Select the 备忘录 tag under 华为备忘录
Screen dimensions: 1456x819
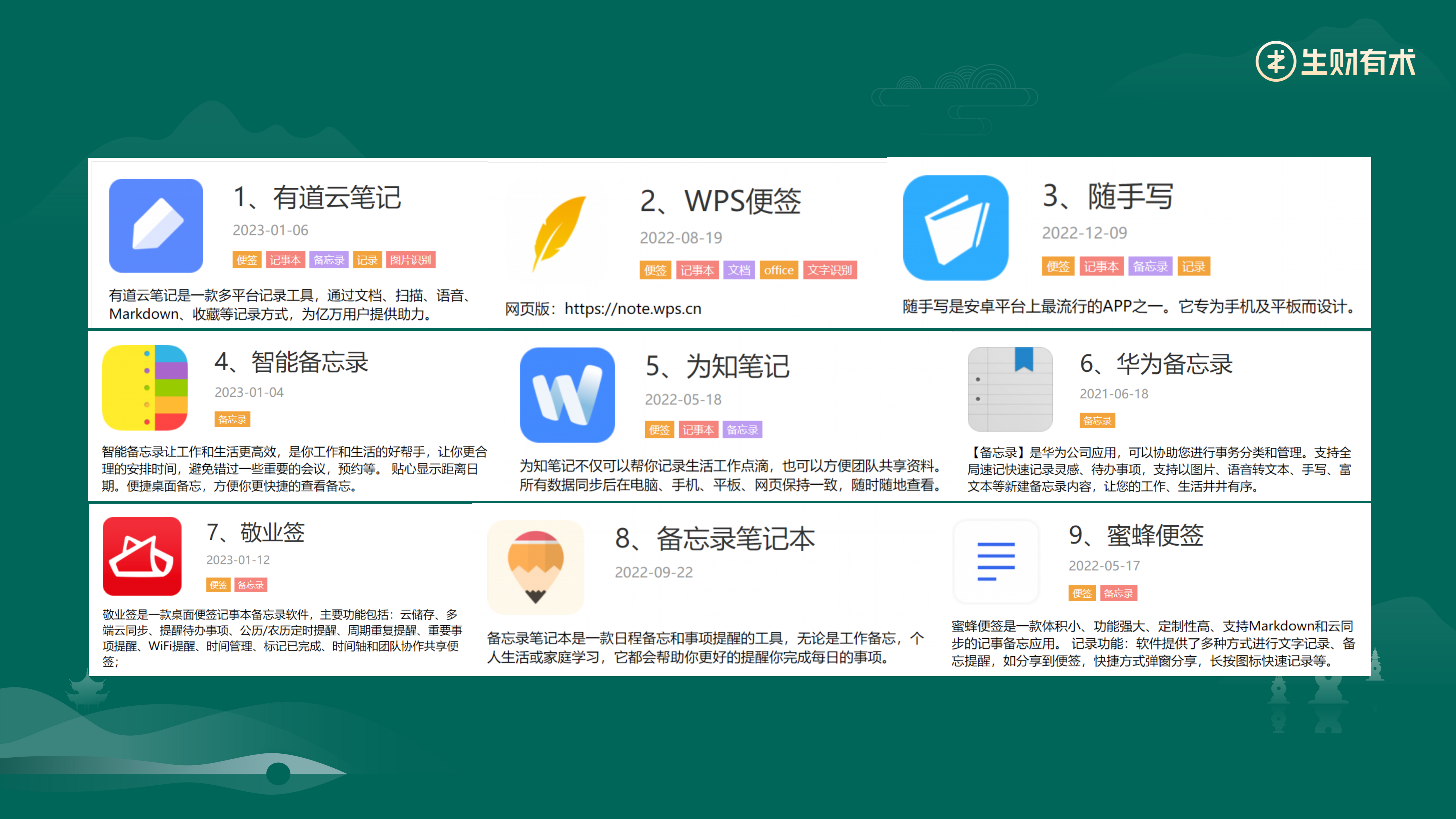tap(1098, 421)
